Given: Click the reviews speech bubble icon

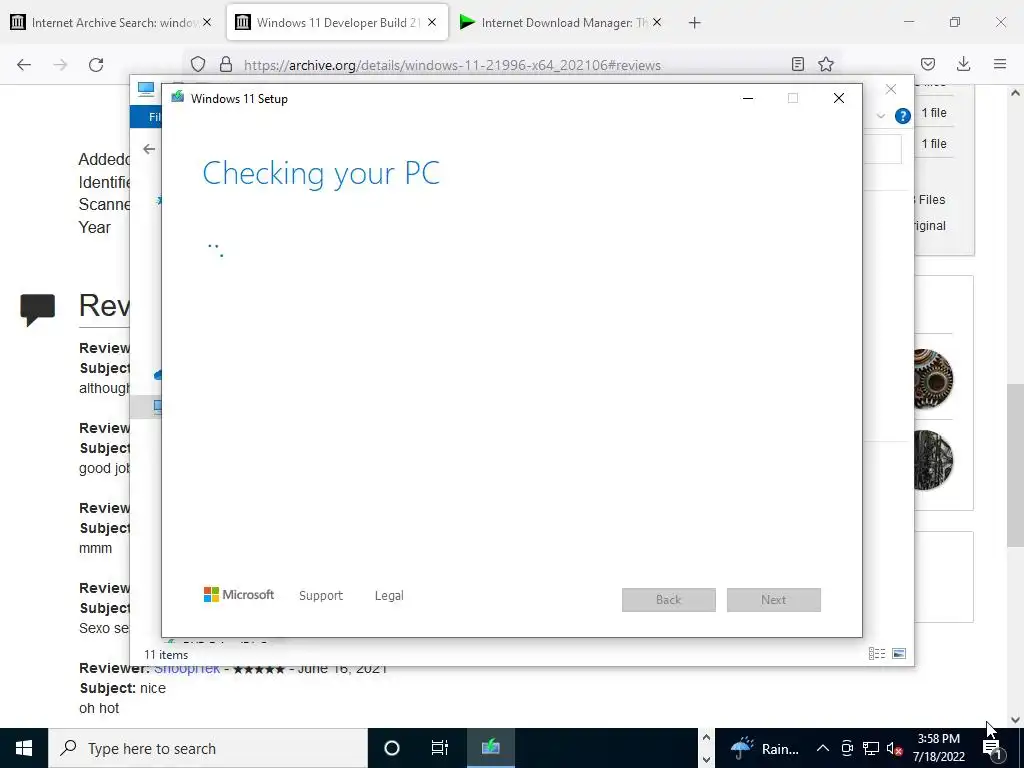Looking at the screenshot, I should coord(37,310).
